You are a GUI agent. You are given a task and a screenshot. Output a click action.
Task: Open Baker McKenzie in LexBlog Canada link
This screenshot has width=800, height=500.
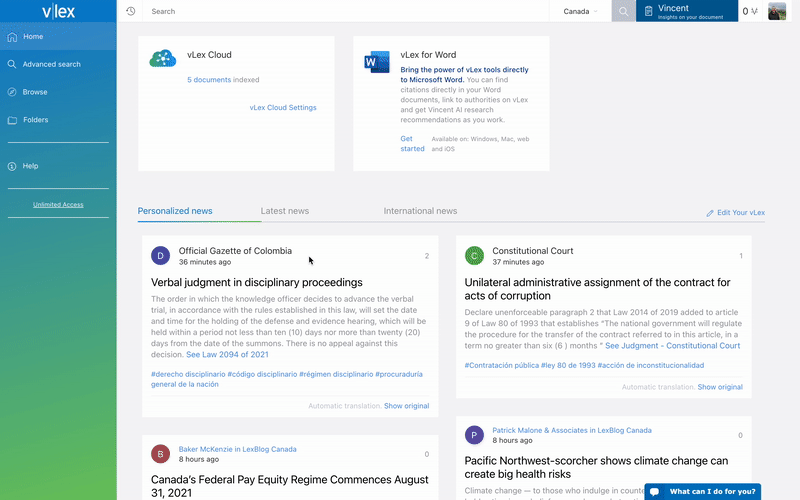[x=237, y=449]
